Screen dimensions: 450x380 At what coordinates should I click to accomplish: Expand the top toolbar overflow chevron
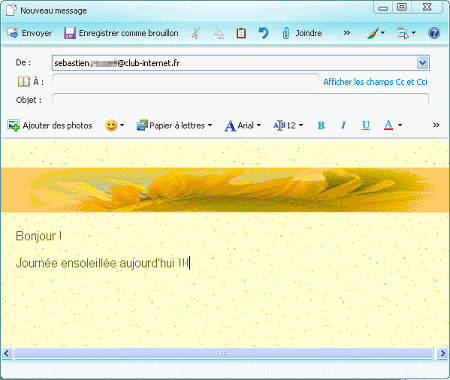coord(347,33)
